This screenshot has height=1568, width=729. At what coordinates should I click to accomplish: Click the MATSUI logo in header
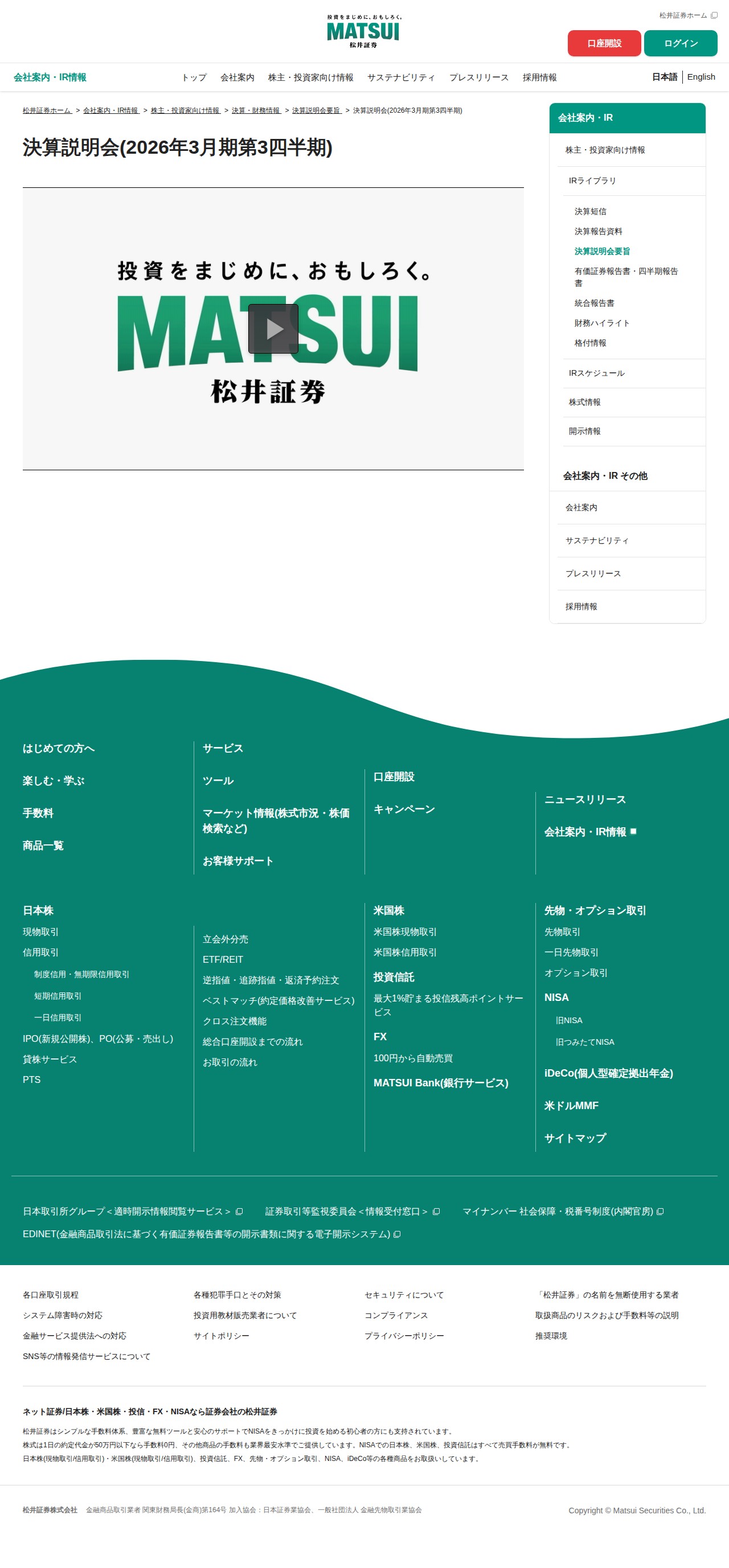[363, 31]
